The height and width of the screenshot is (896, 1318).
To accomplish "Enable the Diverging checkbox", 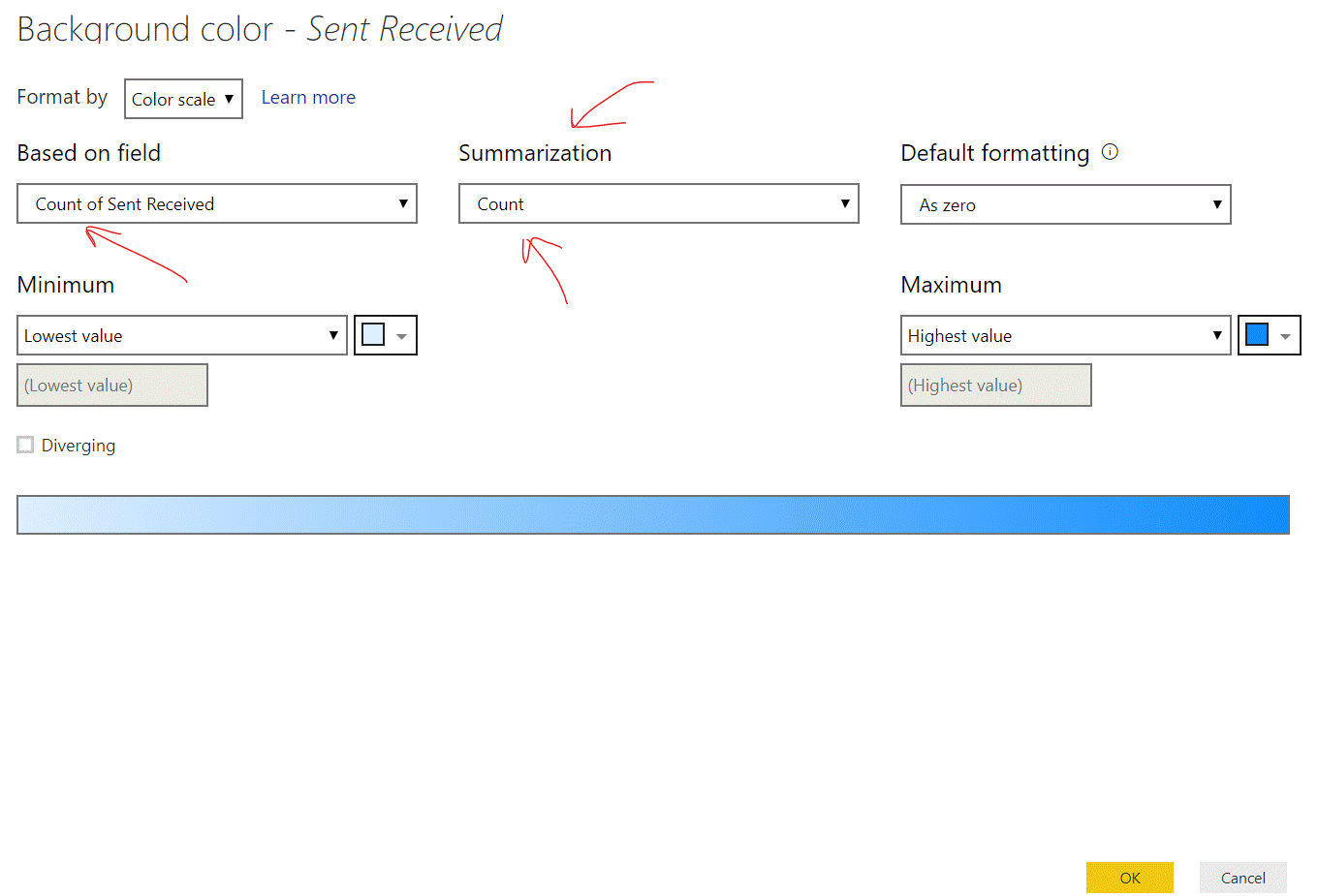I will [x=25, y=445].
